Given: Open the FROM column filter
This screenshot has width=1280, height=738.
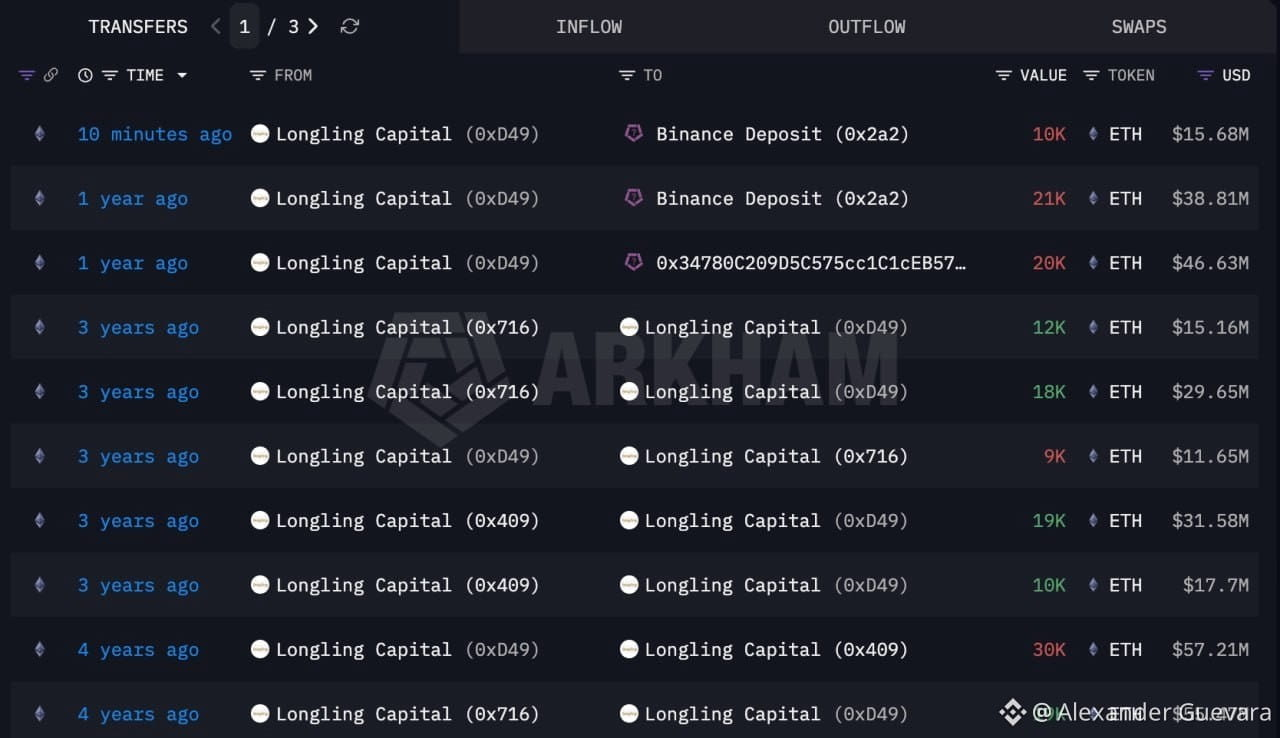Looking at the screenshot, I should [x=258, y=75].
